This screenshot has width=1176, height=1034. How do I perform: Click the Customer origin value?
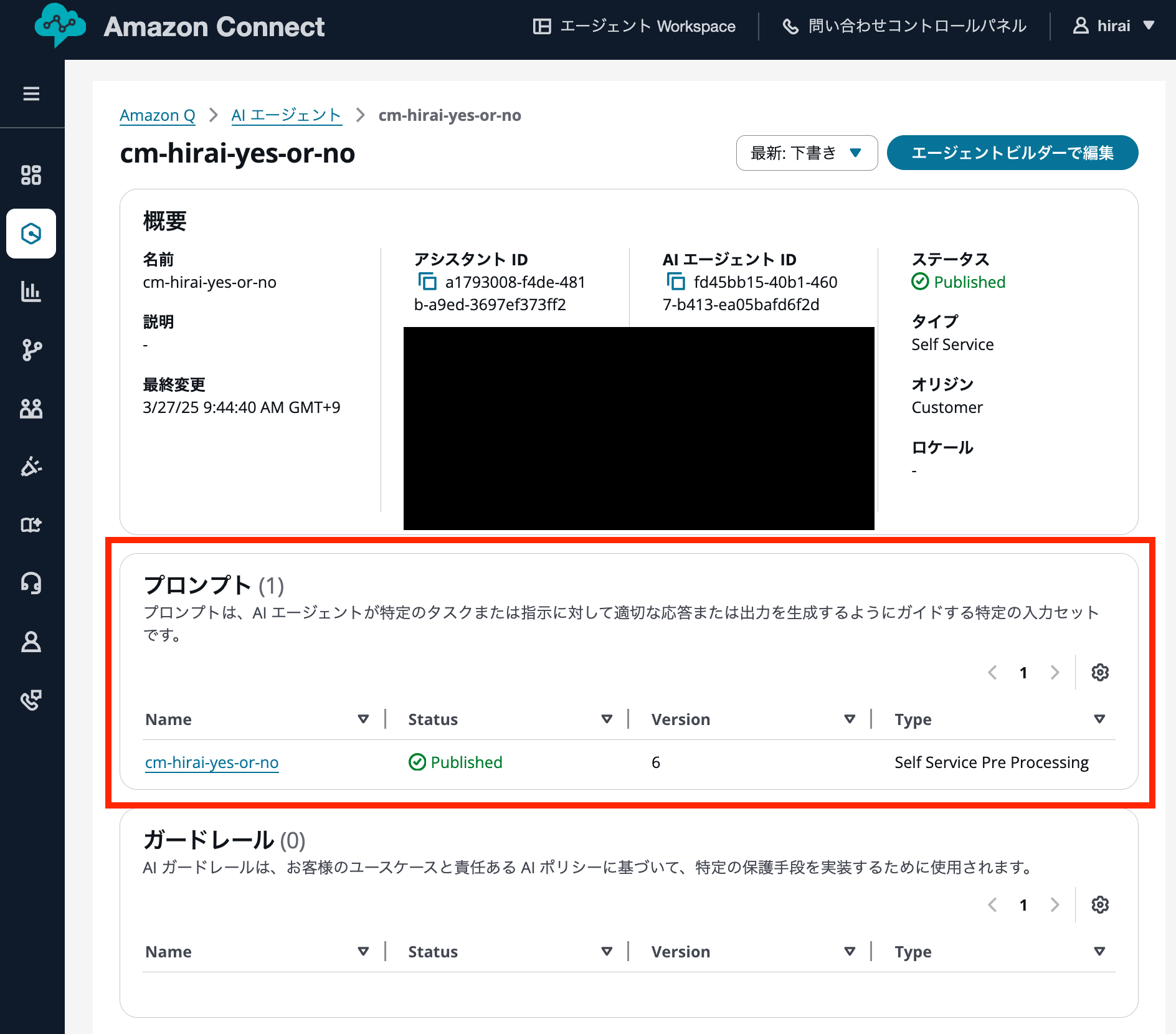tap(947, 407)
